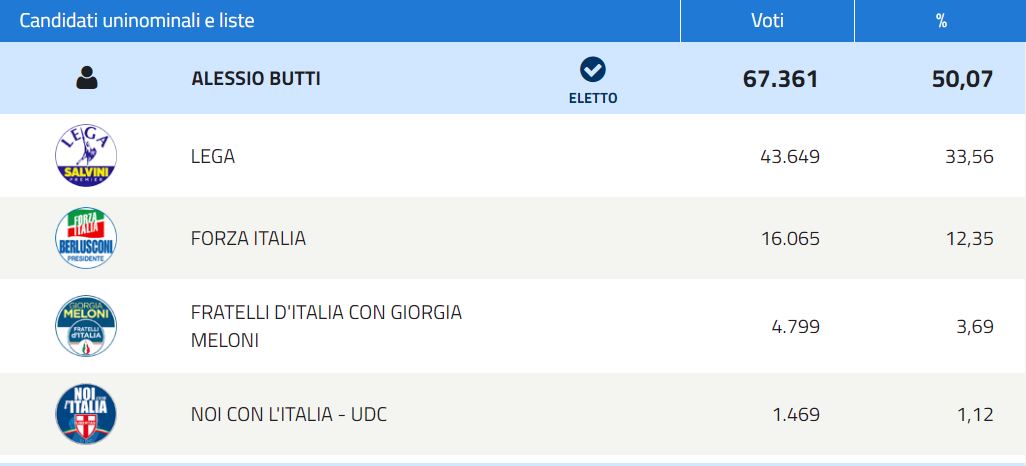Viewport: 1026px width, 466px height.
Task: Select the Alessio Butti candidate name
Action: click(x=256, y=78)
